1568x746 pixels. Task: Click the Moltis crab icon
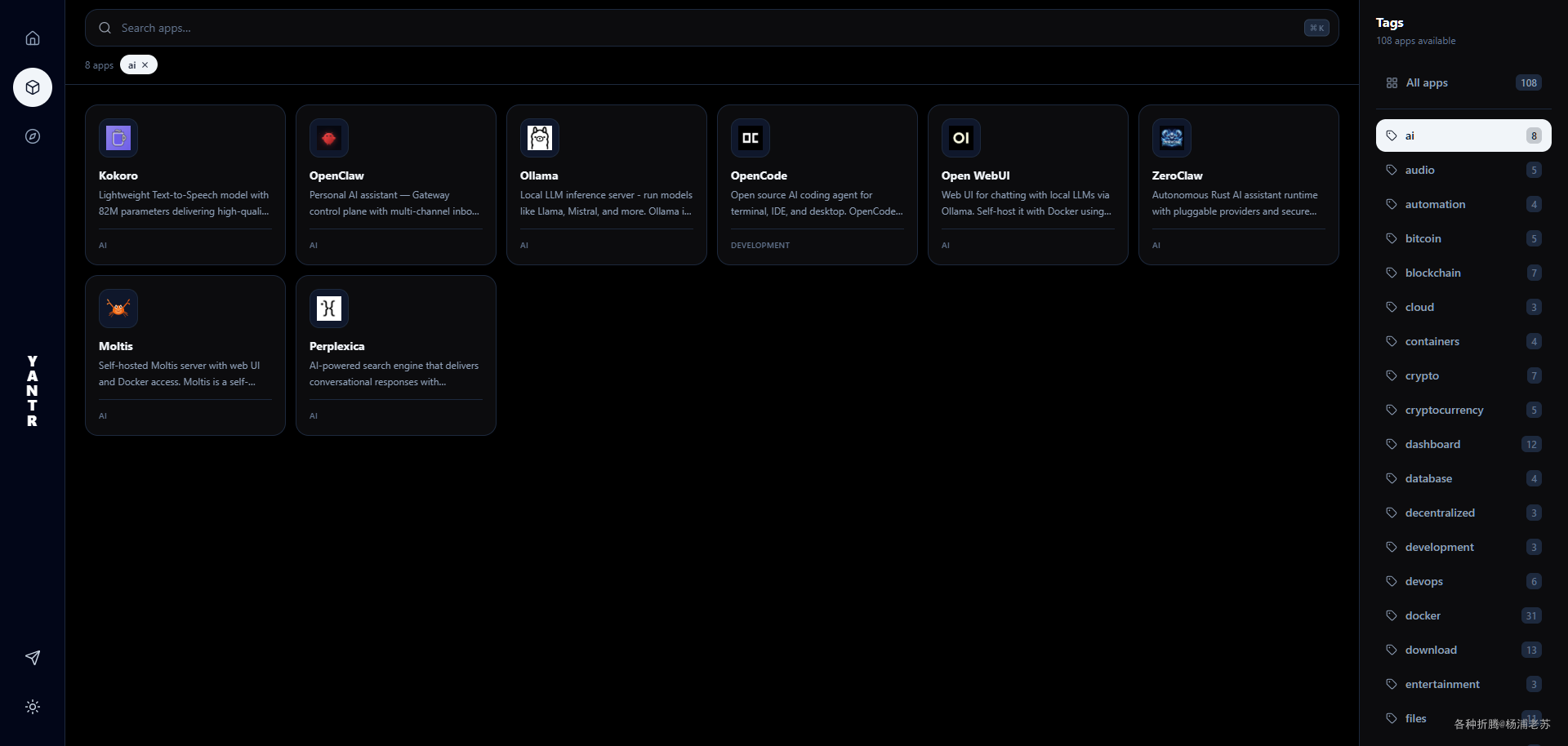[x=118, y=309]
